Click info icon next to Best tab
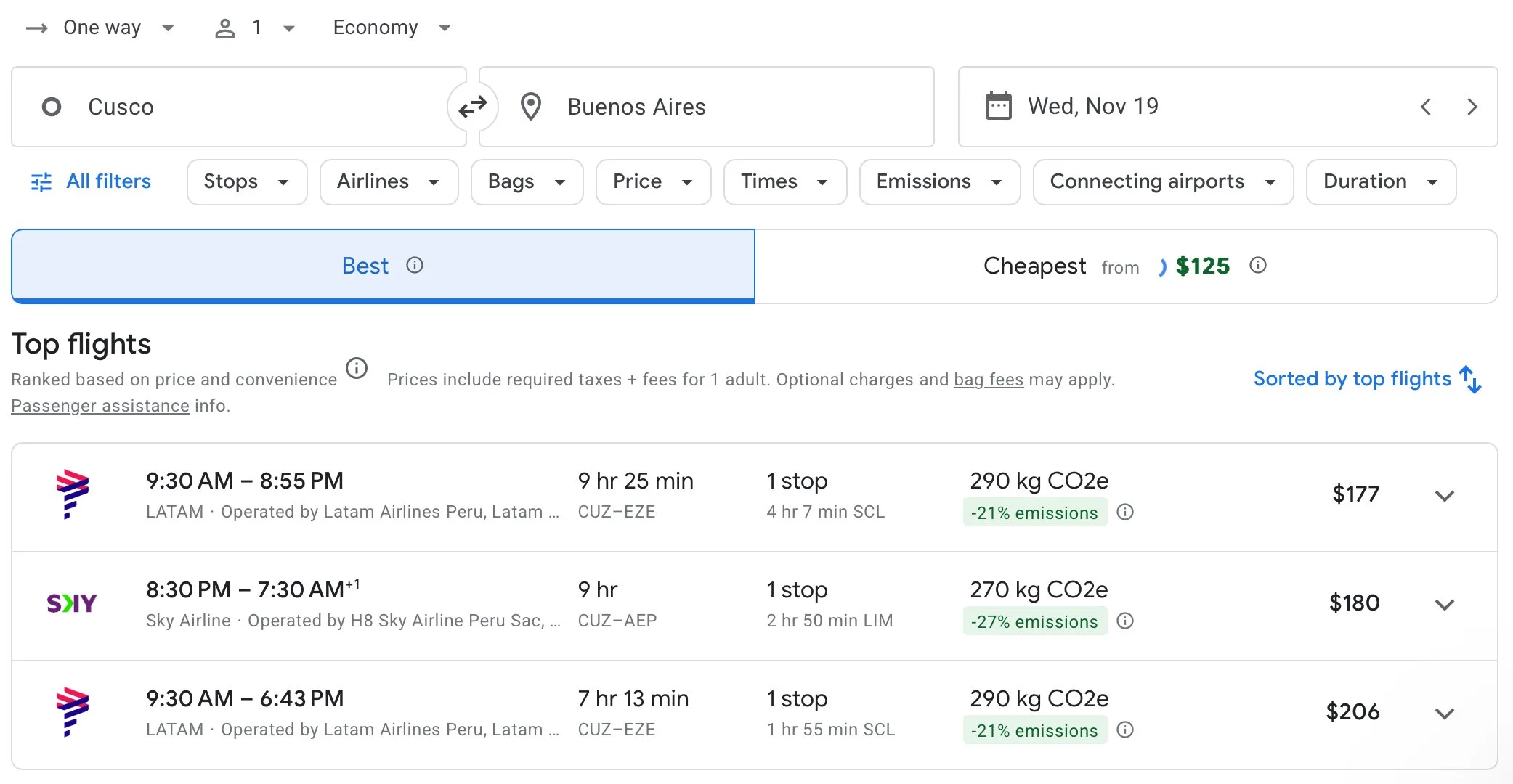The image size is (1513, 784). pos(415,266)
